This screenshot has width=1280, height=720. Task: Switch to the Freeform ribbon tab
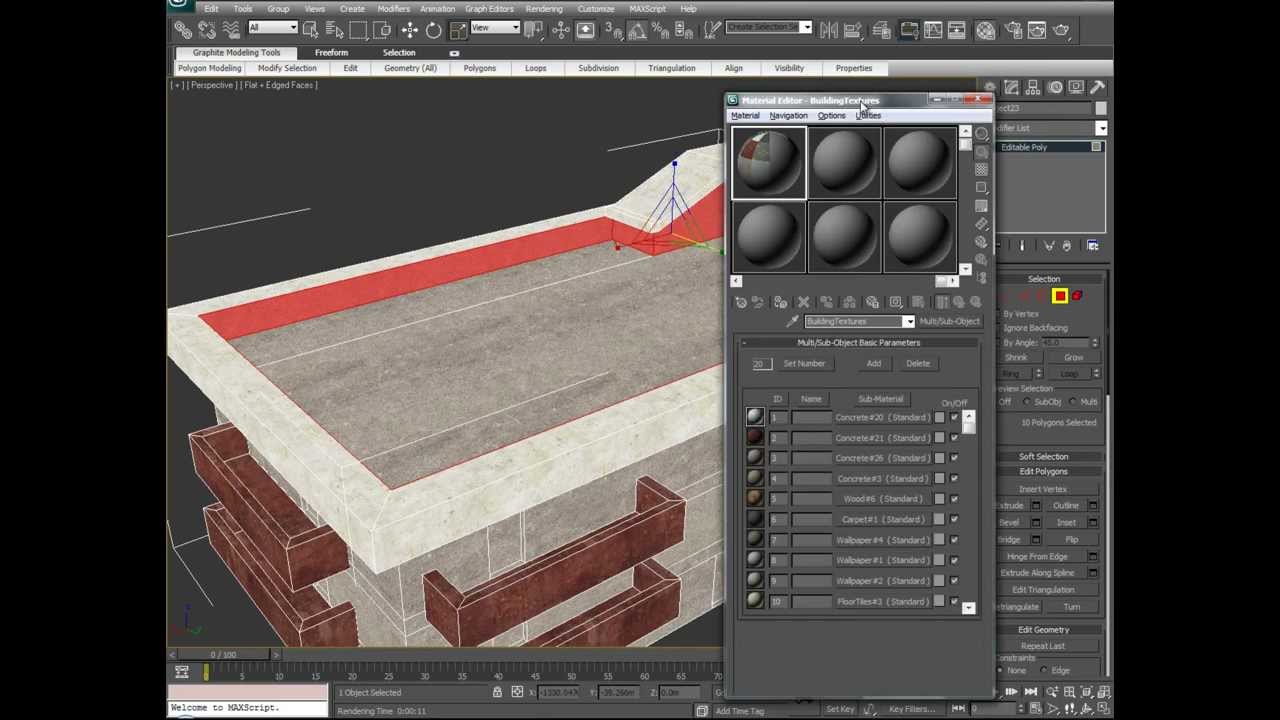coord(331,53)
